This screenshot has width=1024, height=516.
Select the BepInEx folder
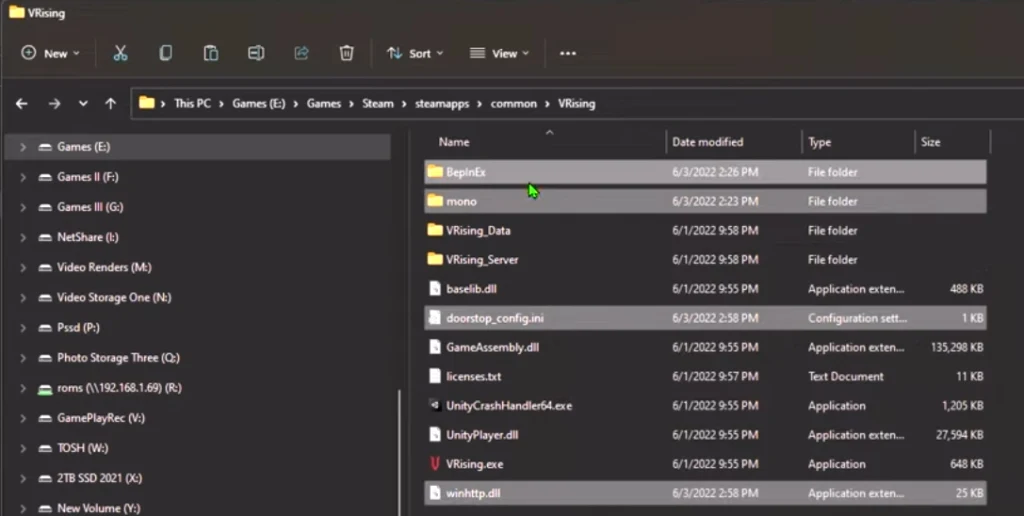point(705,172)
